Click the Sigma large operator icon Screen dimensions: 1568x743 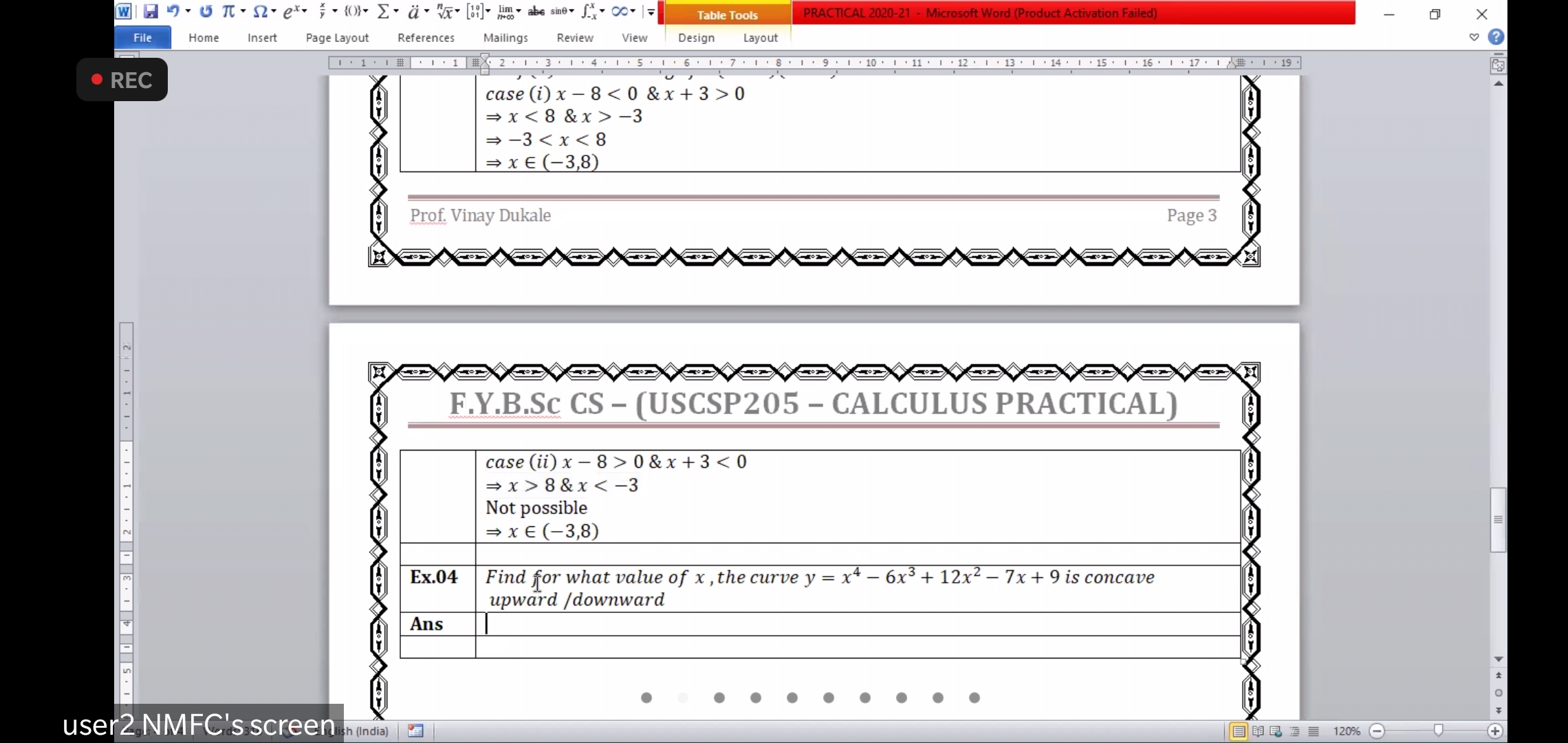pos(384,12)
